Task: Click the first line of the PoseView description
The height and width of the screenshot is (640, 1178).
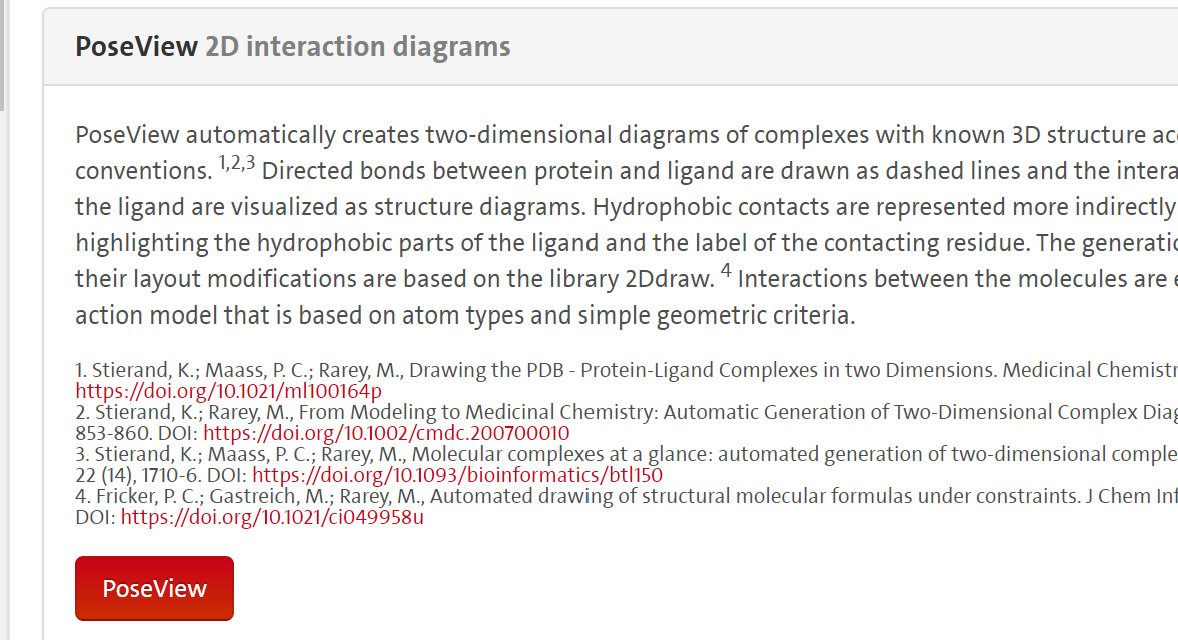Action: 627,135
